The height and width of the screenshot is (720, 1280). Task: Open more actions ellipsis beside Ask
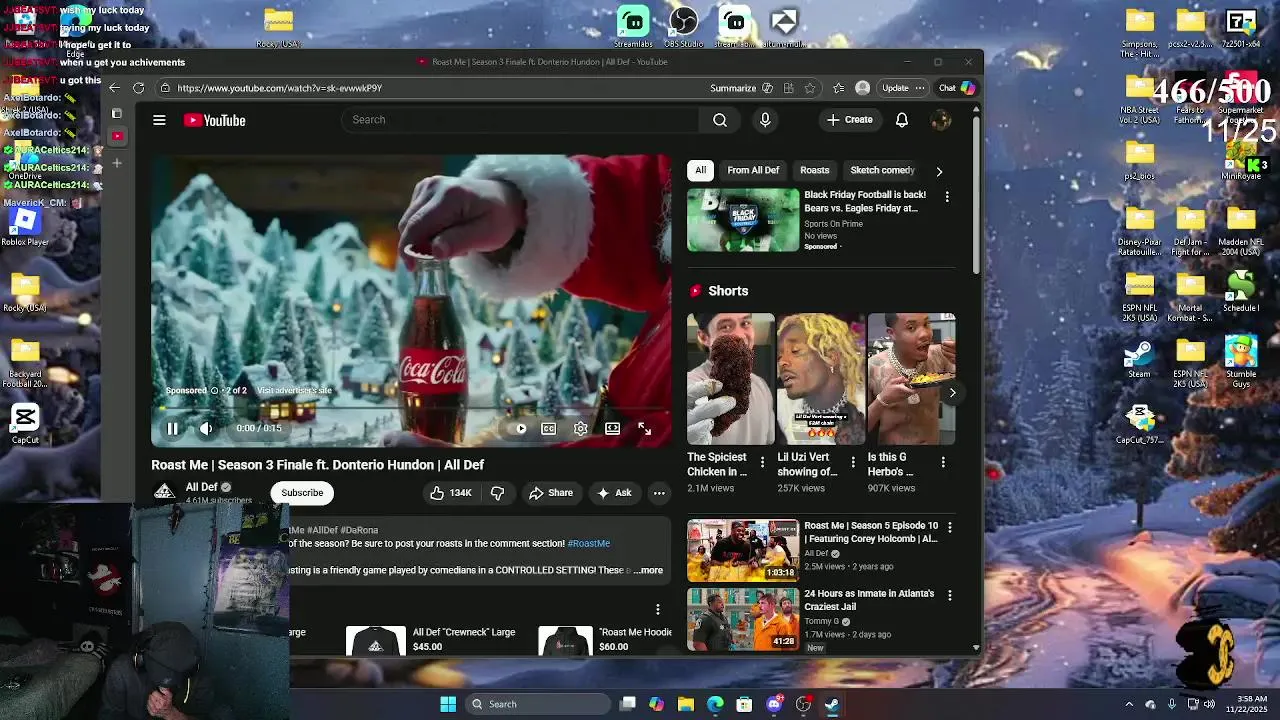659,493
